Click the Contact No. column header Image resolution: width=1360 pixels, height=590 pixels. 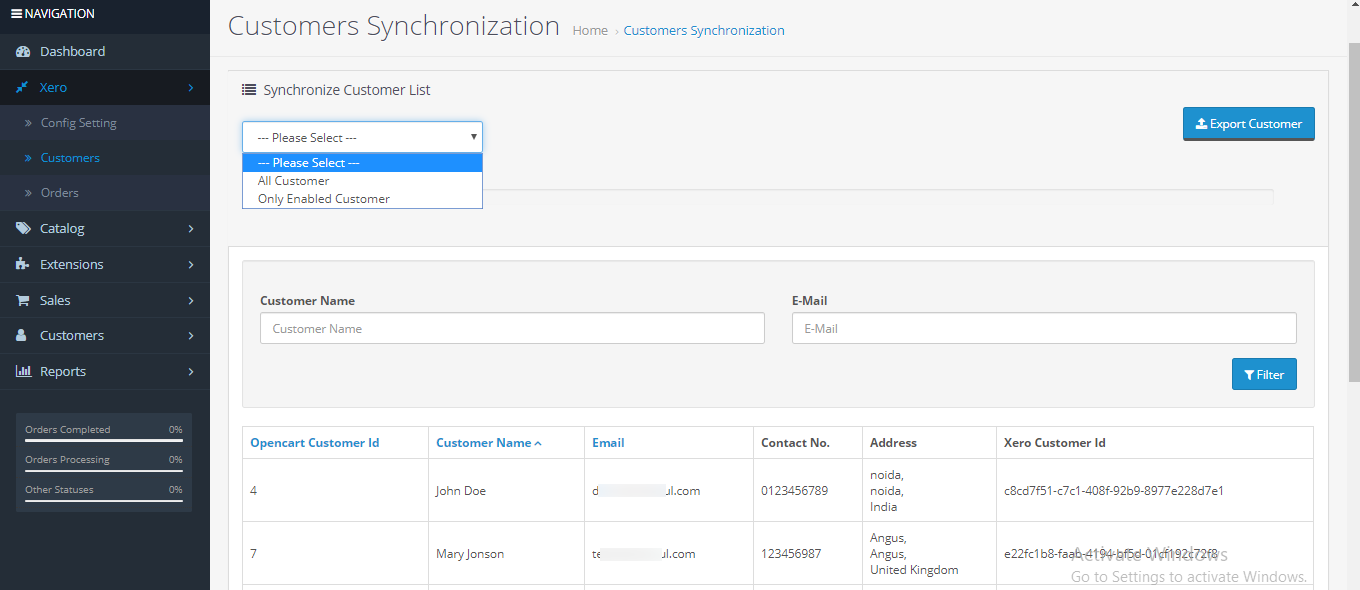click(795, 443)
